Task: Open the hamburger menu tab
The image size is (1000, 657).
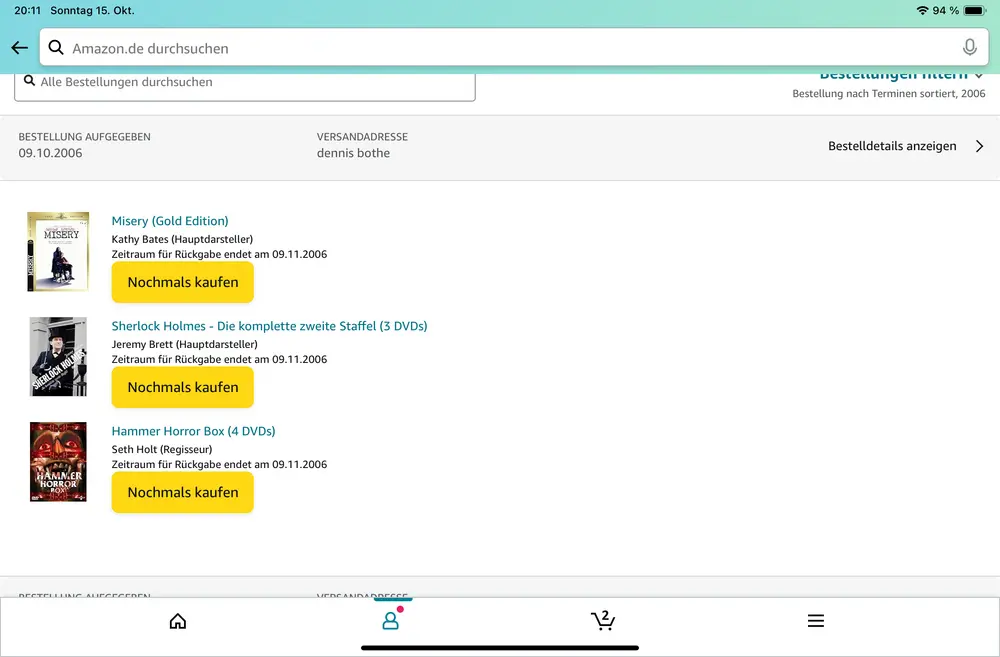Action: [816, 621]
